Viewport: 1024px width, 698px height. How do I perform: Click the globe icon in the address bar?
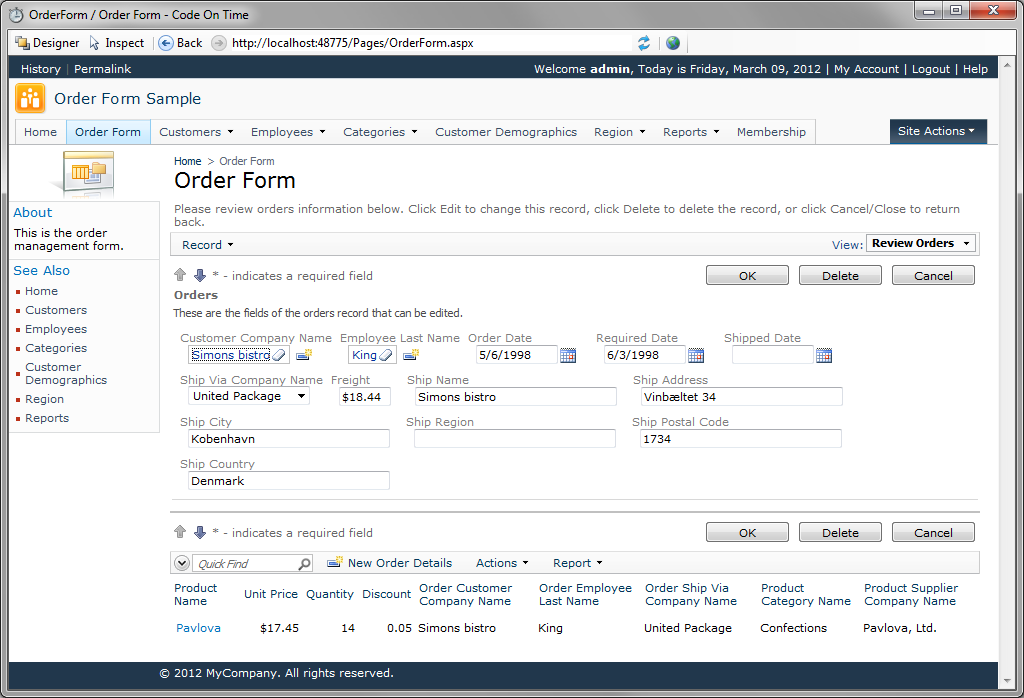pyautogui.click(x=673, y=43)
